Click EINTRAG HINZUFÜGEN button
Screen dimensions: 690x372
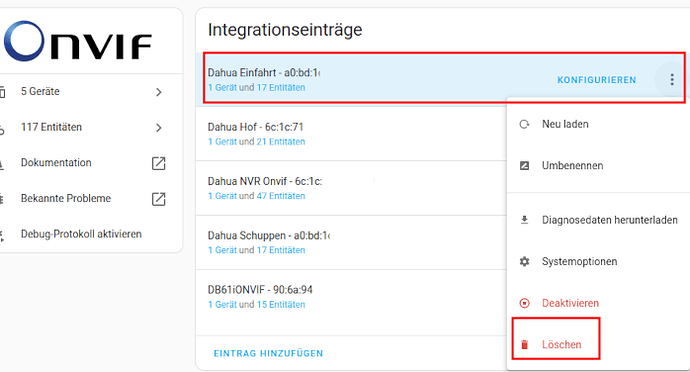tap(268, 353)
